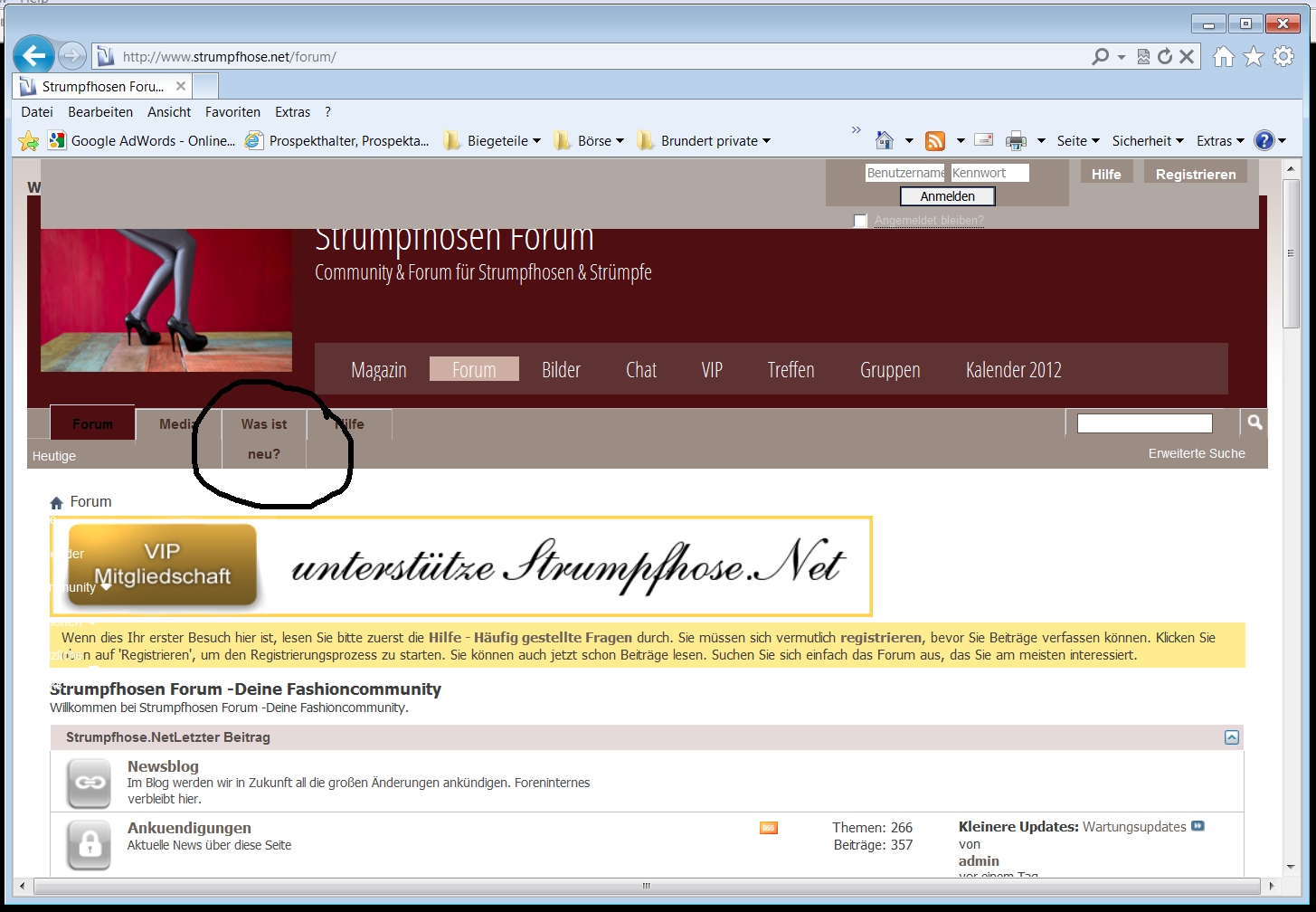Click the printer icon in toolbar

pos(1016,141)
